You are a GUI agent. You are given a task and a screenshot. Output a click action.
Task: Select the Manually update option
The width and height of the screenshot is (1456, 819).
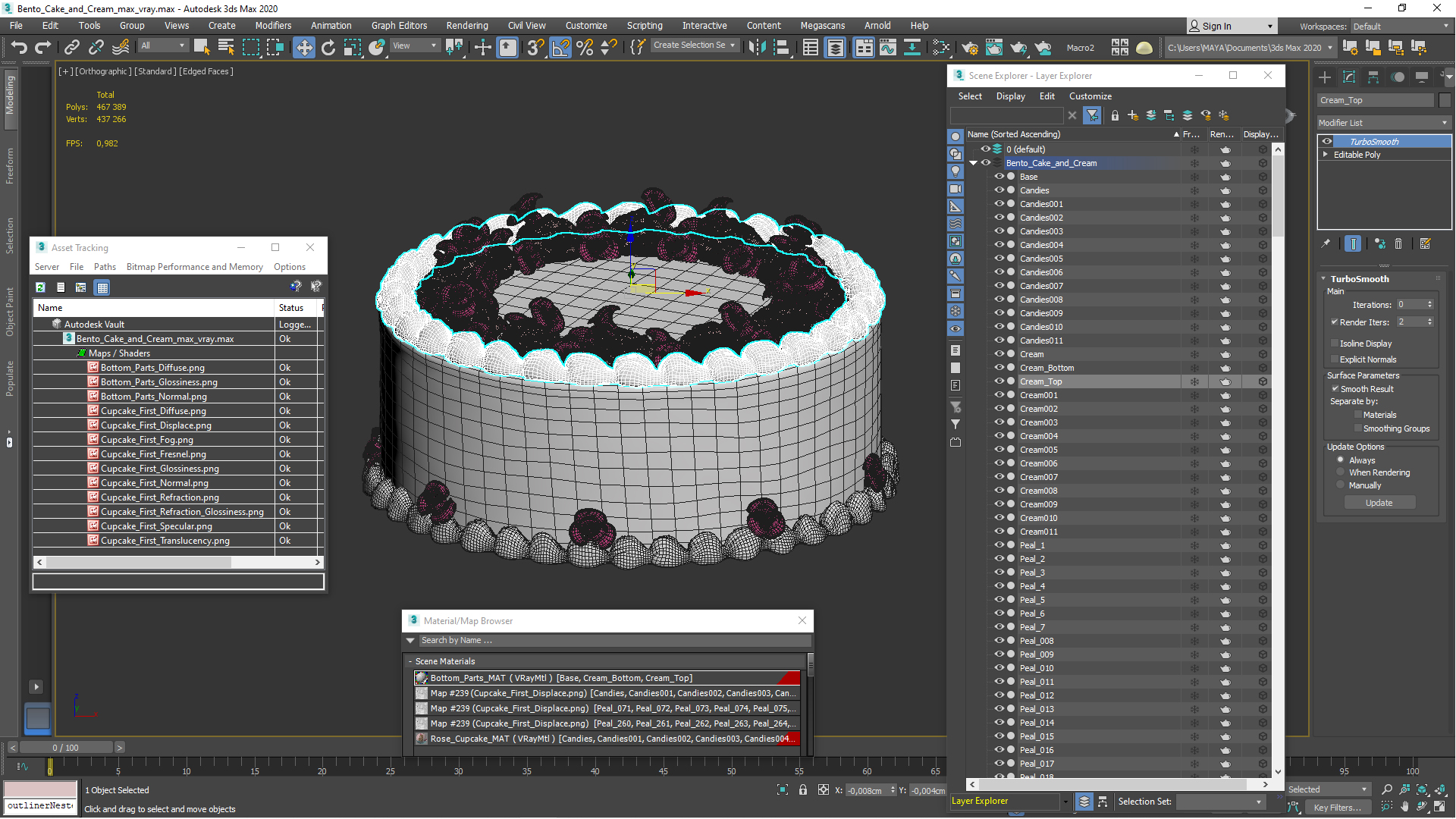tap(1341, 485)
